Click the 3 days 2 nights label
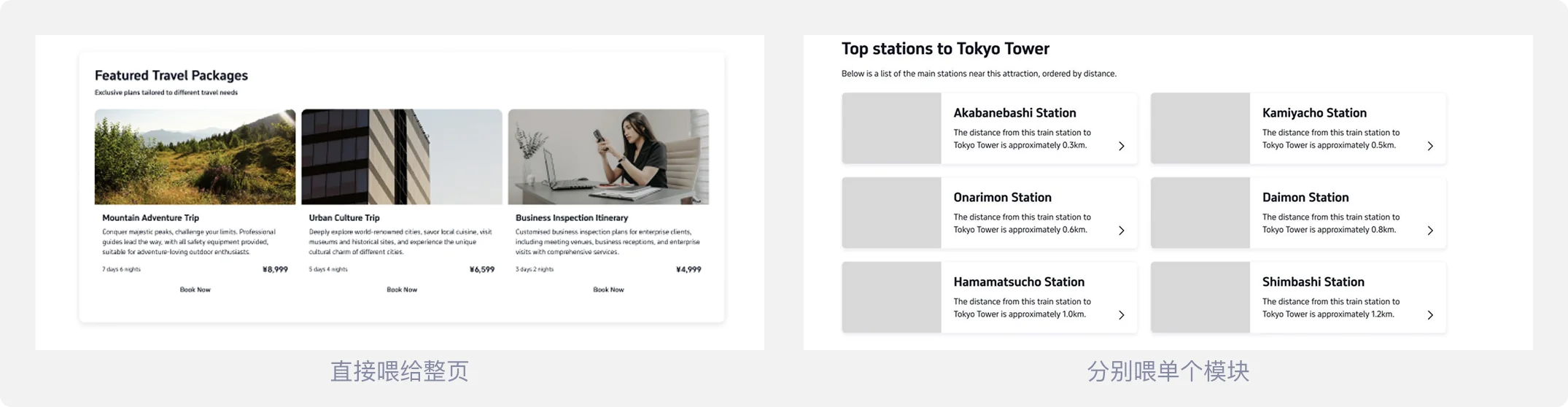Viewport: 1568px width, 407px height. point(535,269)
